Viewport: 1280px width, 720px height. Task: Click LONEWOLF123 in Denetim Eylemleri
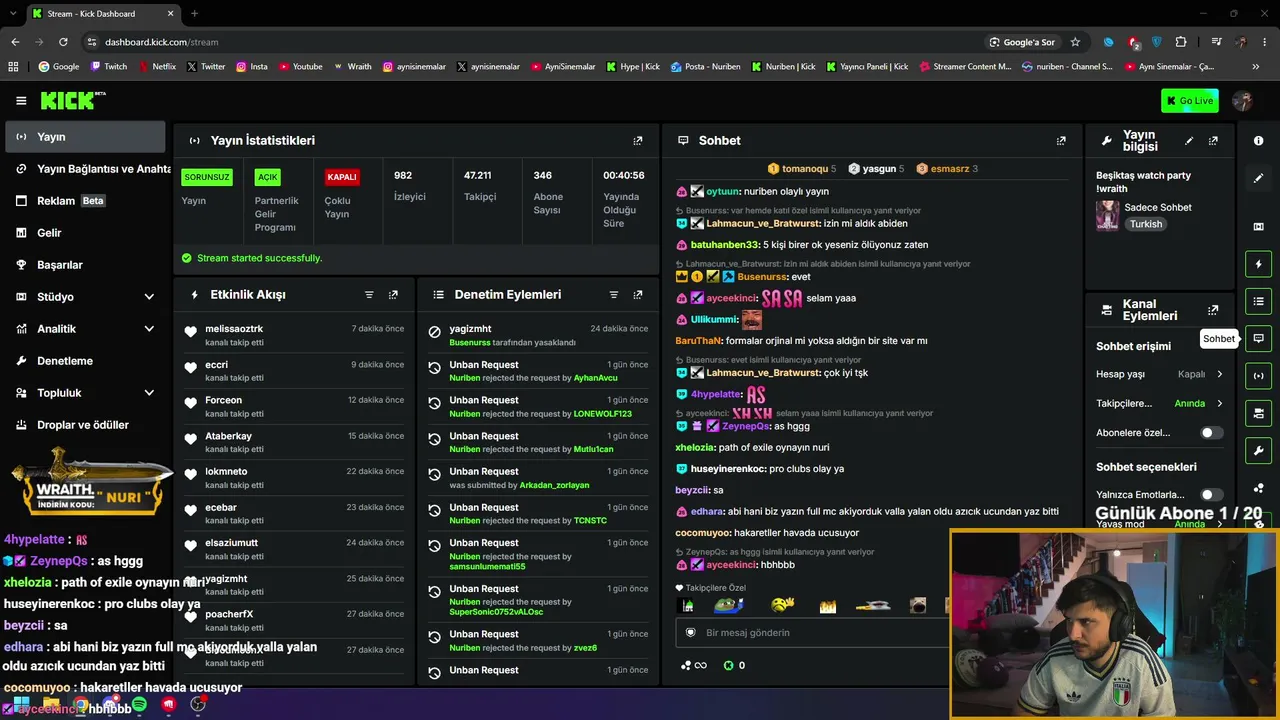[603, 414]
